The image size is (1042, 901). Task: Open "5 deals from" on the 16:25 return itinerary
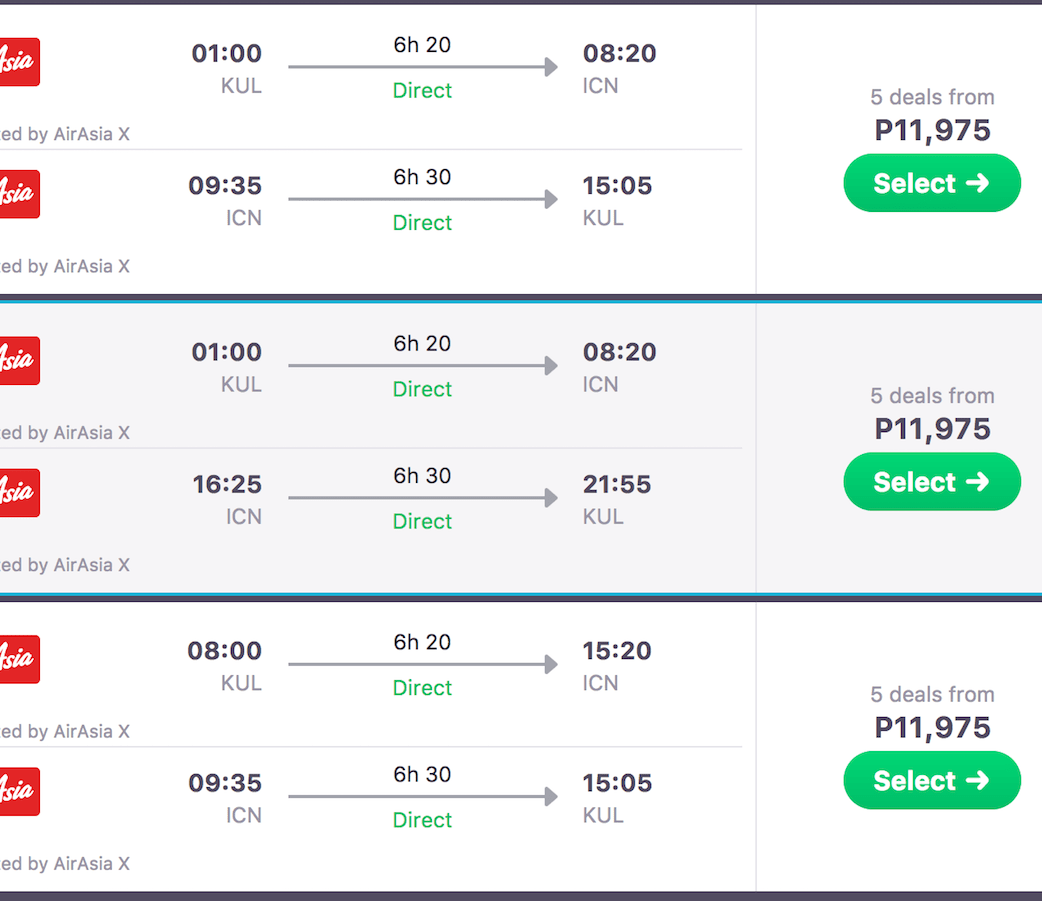tap(932, 396)
